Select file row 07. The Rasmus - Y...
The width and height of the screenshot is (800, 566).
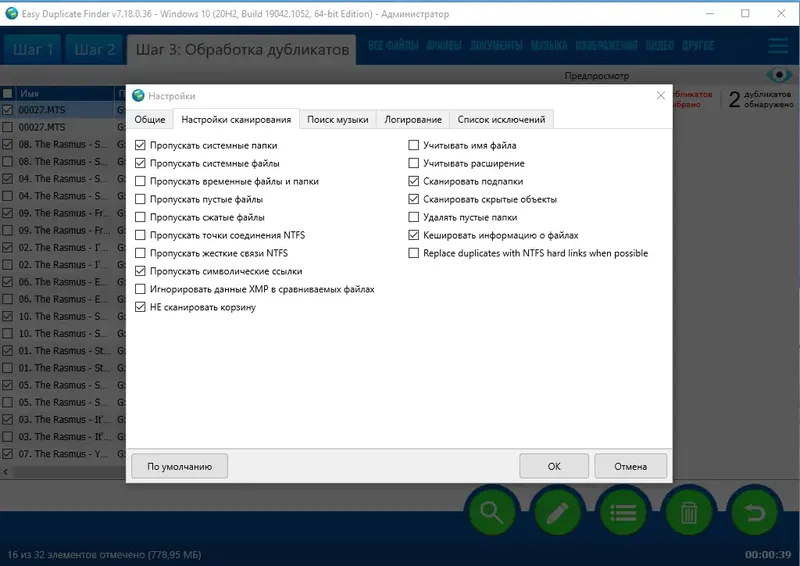coord(63,454)
